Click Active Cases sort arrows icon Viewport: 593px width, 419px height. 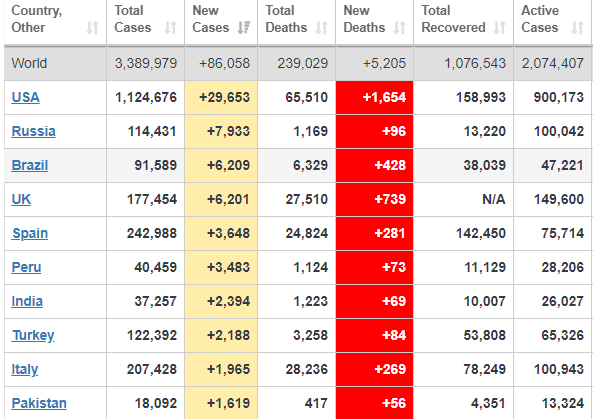(x=577, y=28)
